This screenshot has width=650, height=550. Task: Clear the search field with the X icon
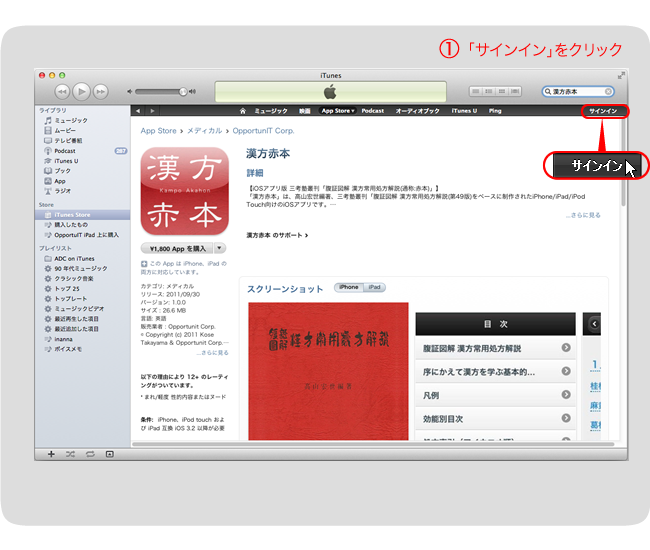pyautogui.click(x=608, y=91)
